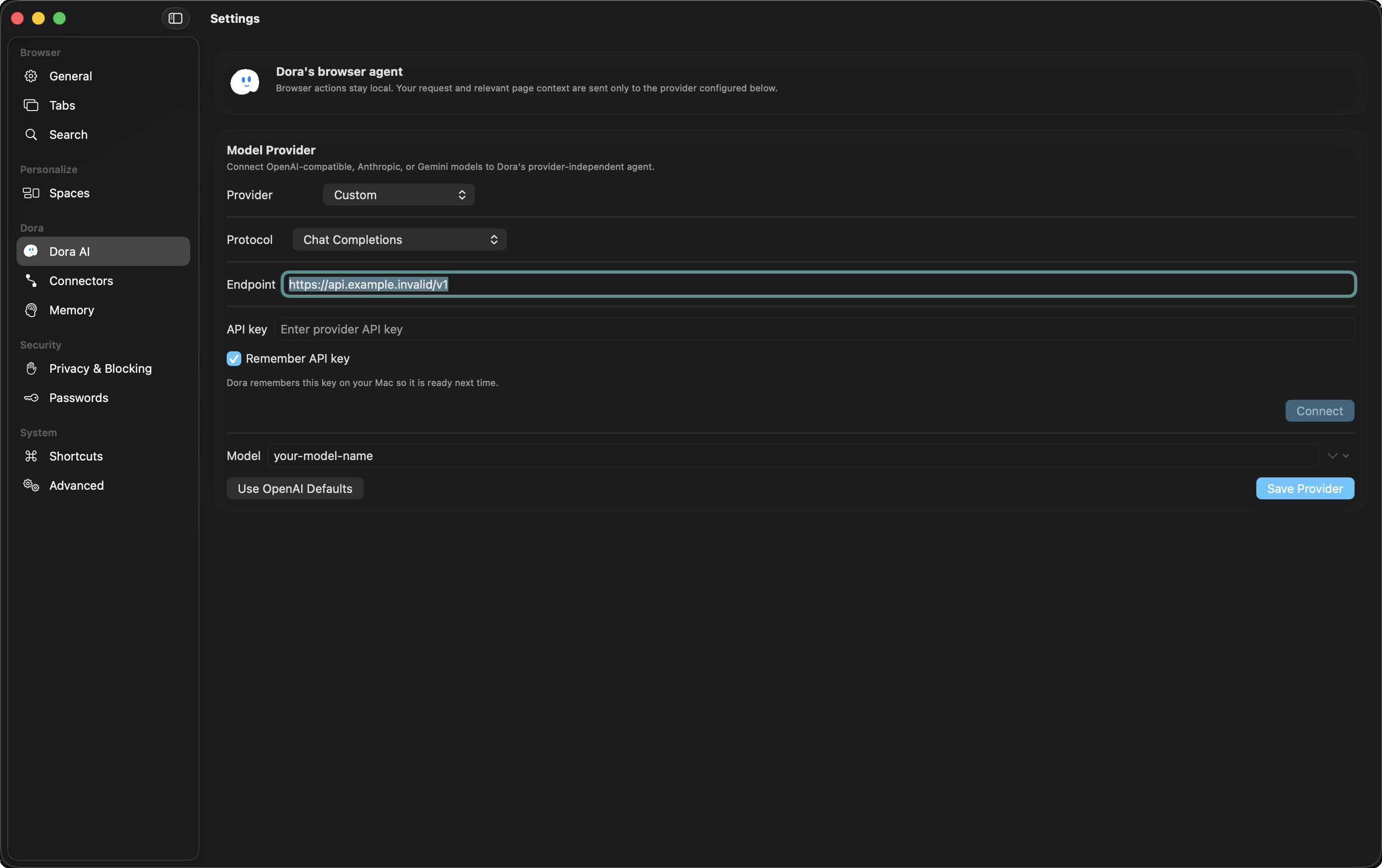Toggle the sidebar visibility icon
The width and height of the screenshot is (1382, 868).
coord(175,18)
